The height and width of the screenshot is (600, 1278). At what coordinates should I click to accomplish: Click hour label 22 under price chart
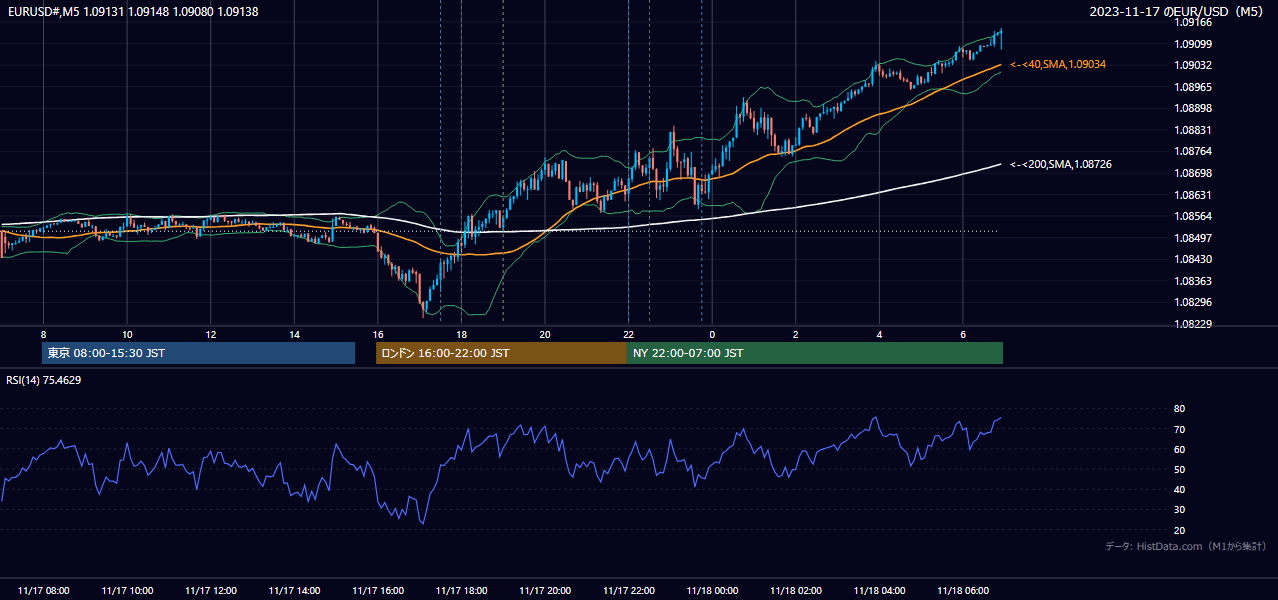(x=628, y=335)
